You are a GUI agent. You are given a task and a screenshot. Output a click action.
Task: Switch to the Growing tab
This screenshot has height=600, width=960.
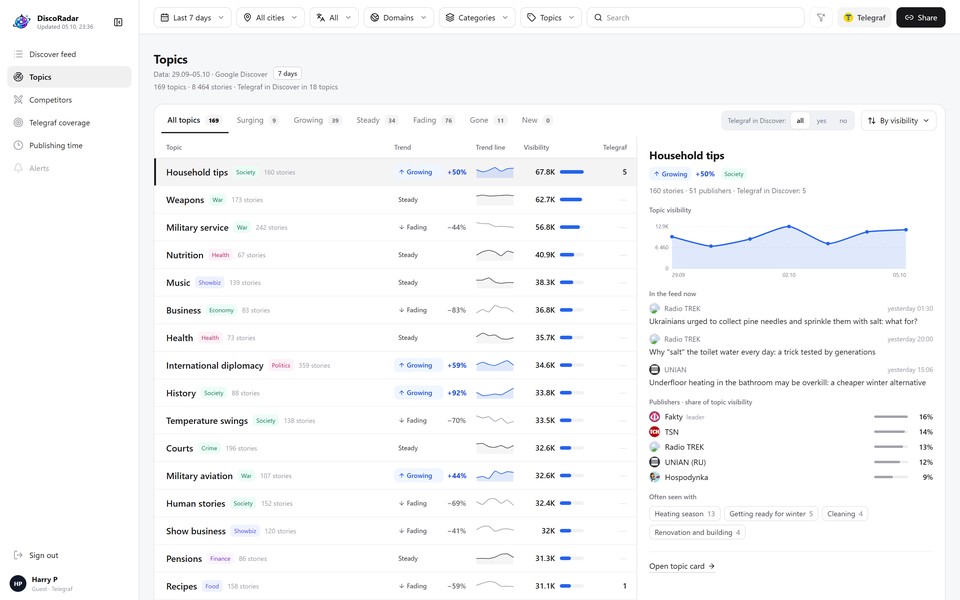317,120
